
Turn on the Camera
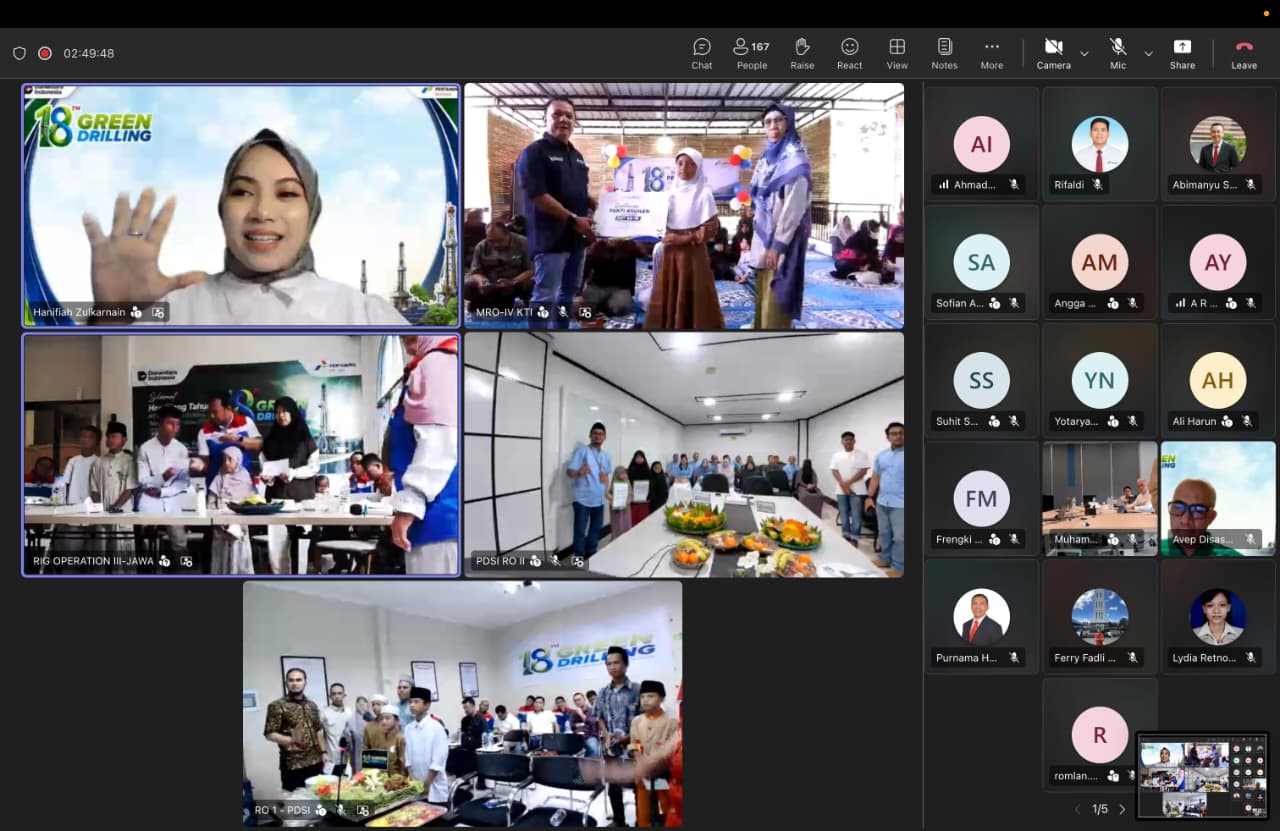click(x=1053, y=54)
